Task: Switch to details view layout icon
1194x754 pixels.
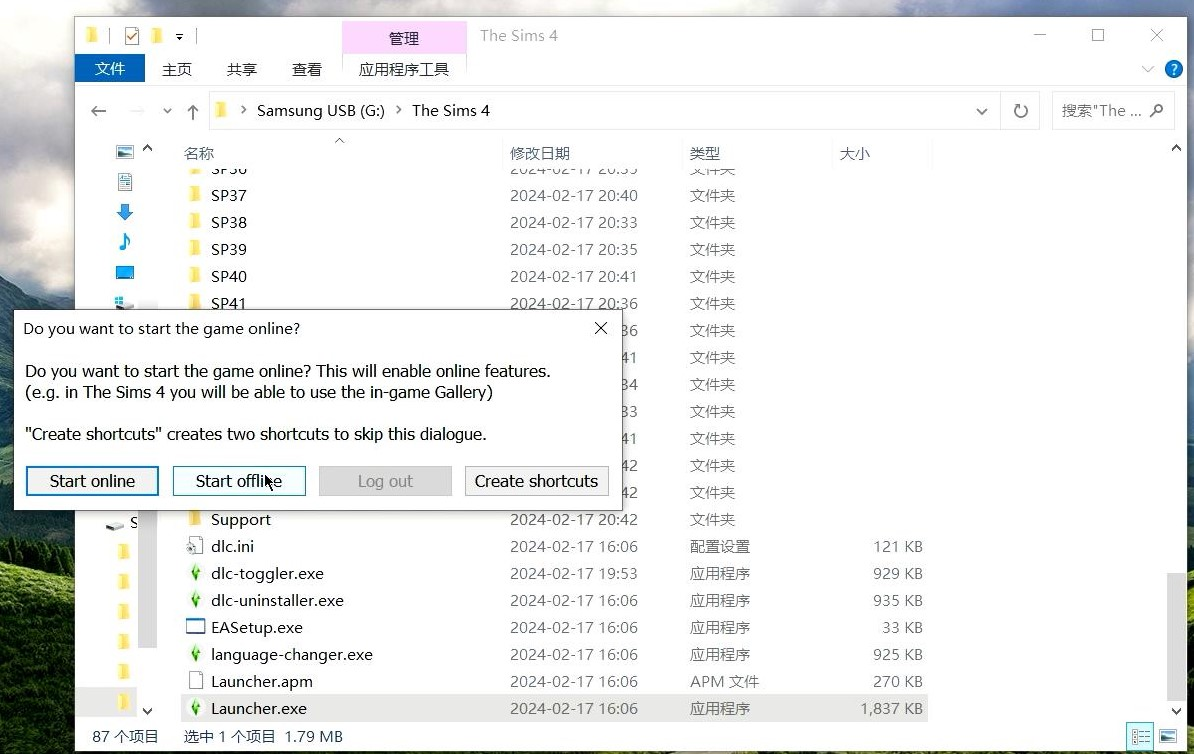Action: click(x=1141, y=736)
